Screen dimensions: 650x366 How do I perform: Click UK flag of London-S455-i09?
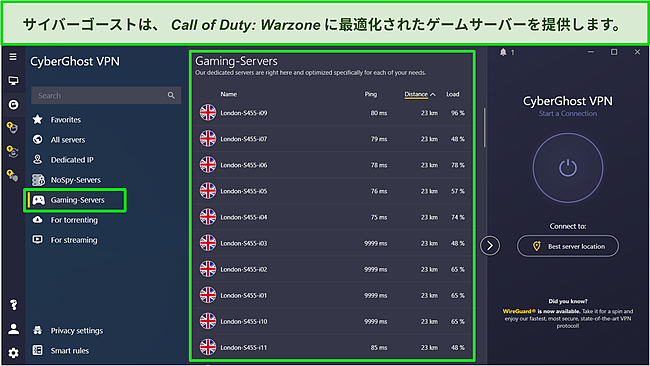(x=208, y=113)
